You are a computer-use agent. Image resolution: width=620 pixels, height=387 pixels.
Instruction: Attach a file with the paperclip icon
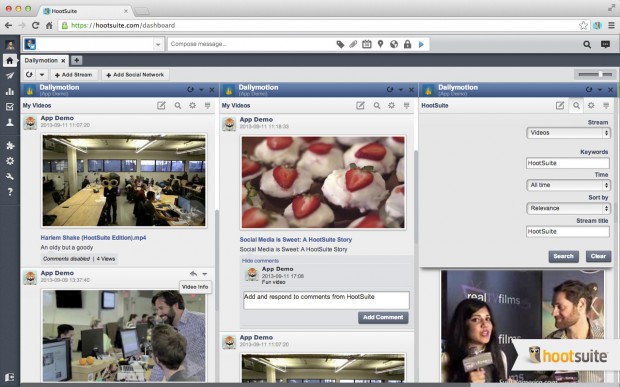tap(353, 44)
